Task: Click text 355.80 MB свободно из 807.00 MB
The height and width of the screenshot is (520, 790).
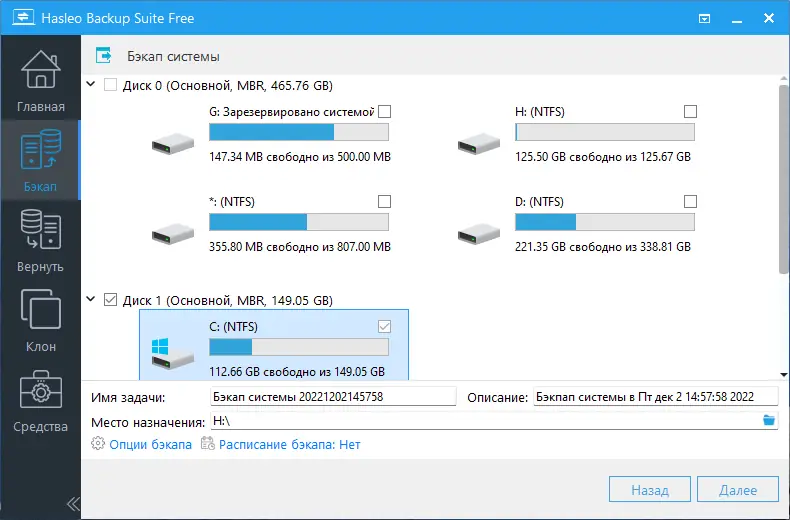Action: click(x=300, y=247)
